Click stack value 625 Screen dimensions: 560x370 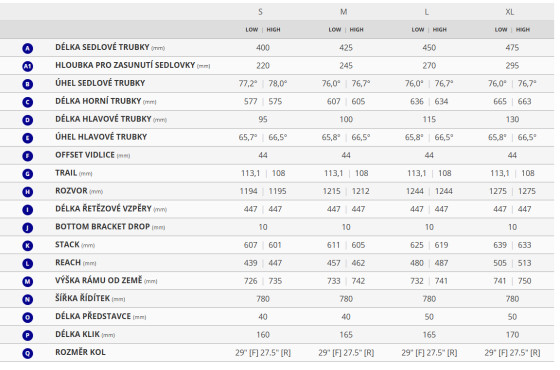click(x=417, y=245)
